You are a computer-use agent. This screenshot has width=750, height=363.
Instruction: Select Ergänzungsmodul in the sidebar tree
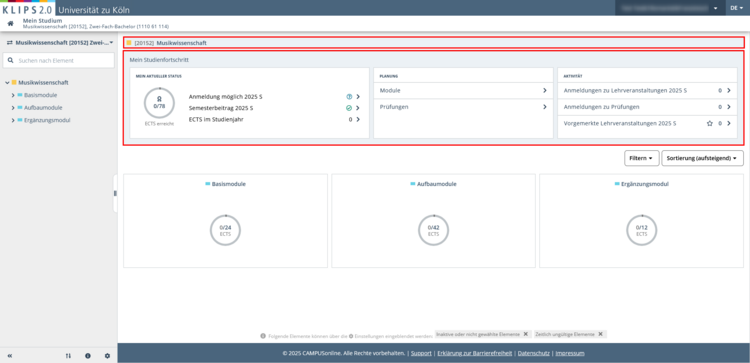[x=47, y=121]
